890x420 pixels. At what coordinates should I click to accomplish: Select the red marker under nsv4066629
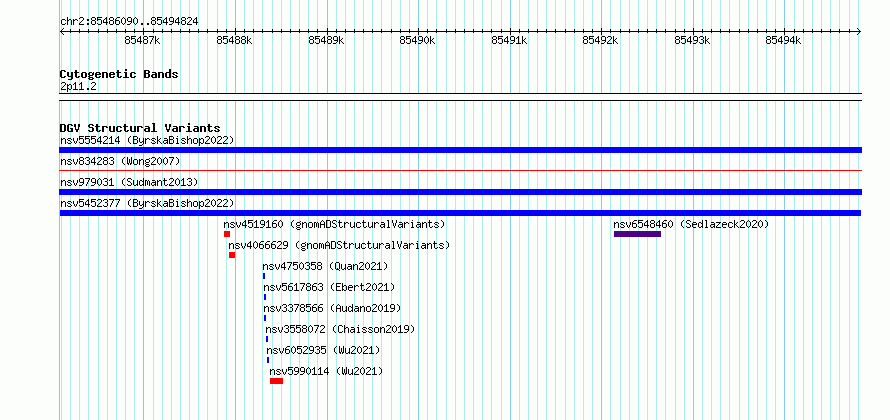(x=232, y=255)
